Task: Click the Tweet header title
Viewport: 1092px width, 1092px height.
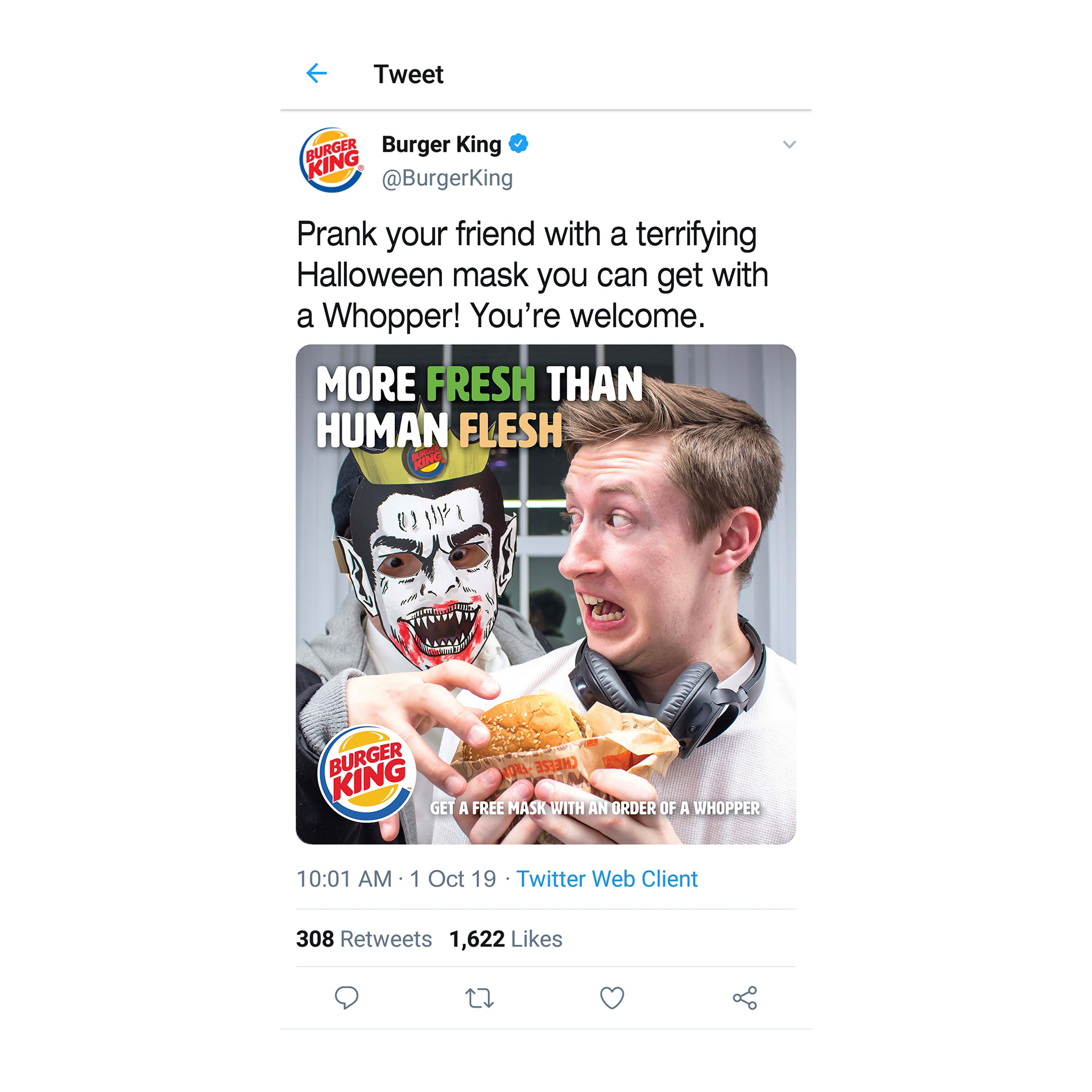Action: click(408, 74)
